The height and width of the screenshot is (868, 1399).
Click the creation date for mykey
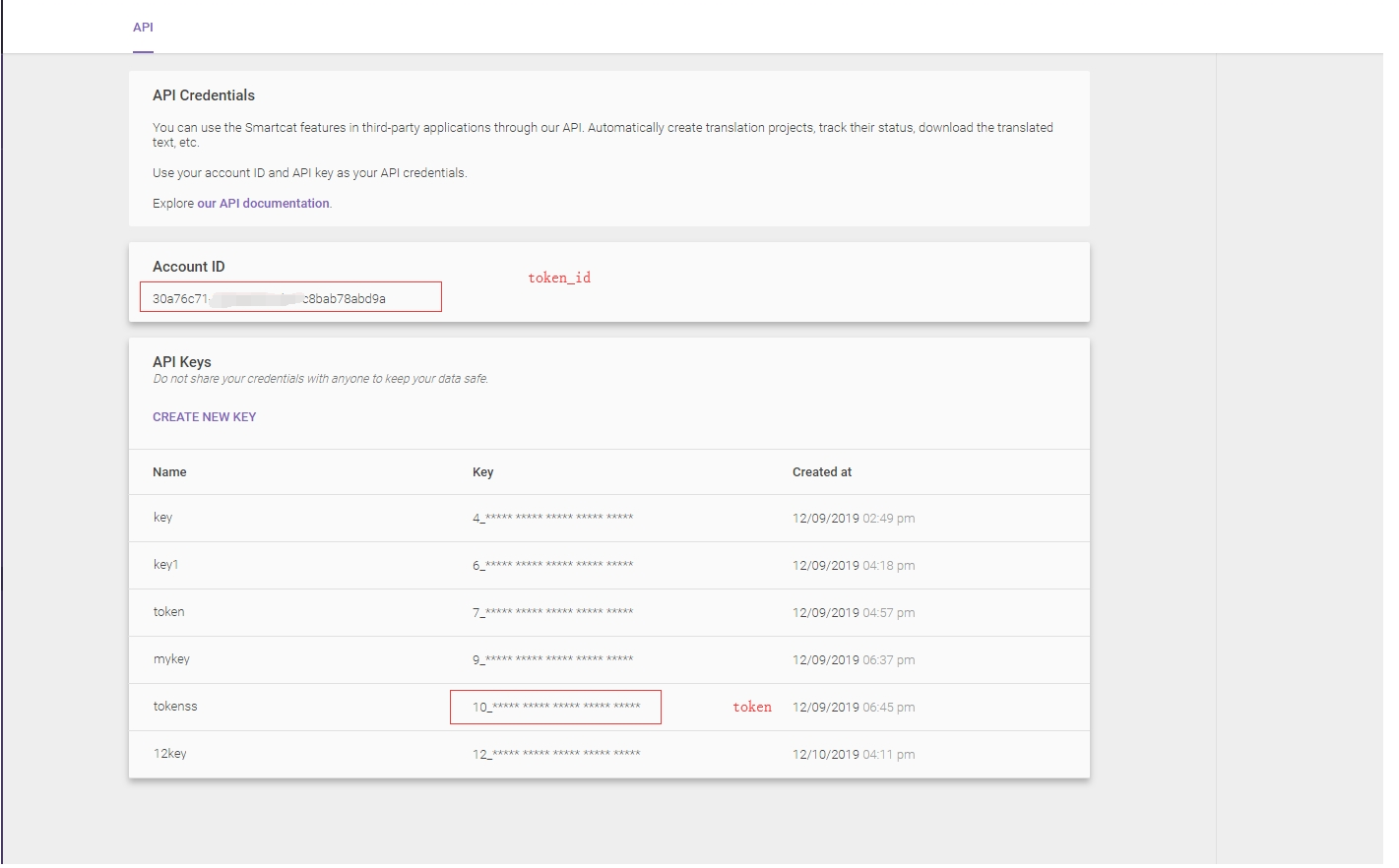(x=854, y=659)
